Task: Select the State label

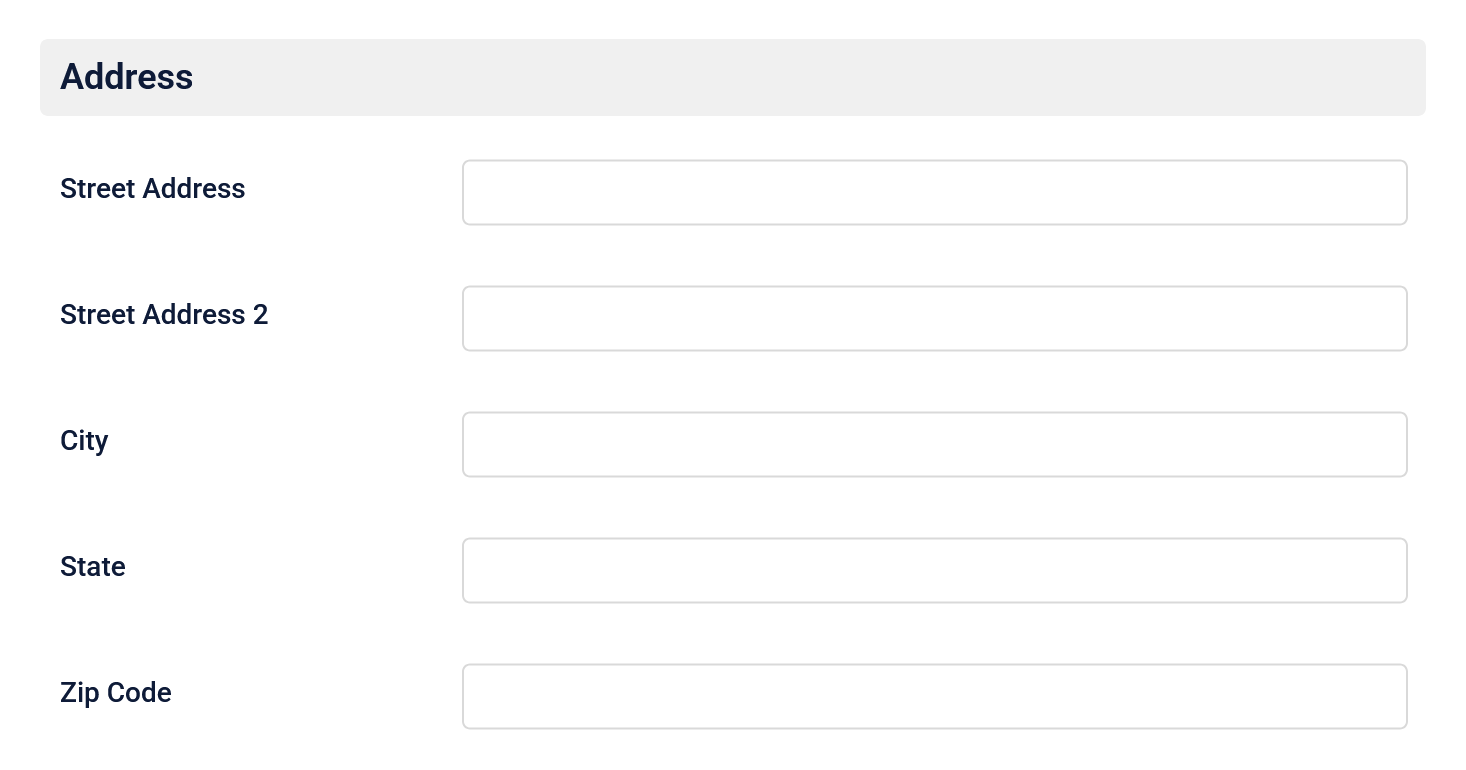Action: (x=93, y=568)
